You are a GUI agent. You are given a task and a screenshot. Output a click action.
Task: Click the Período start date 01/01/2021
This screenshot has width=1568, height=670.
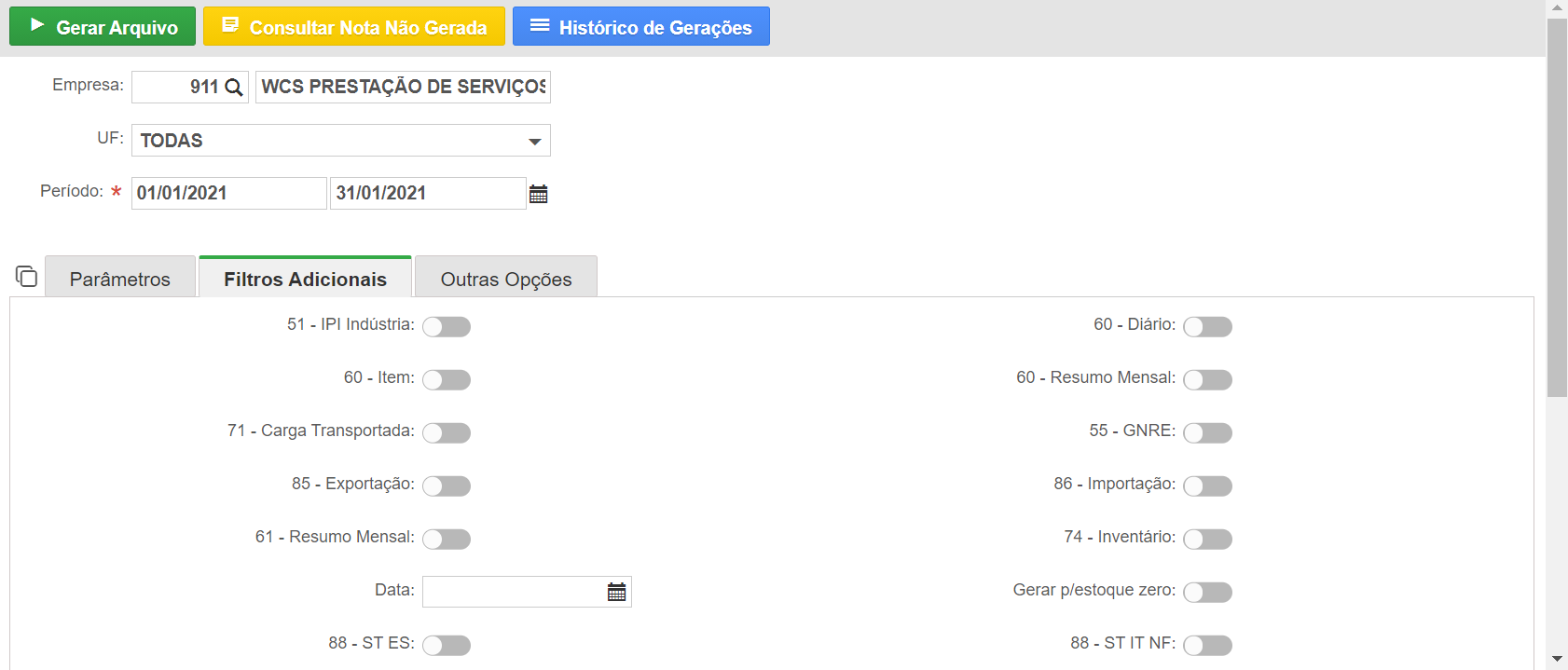[229, 193]
